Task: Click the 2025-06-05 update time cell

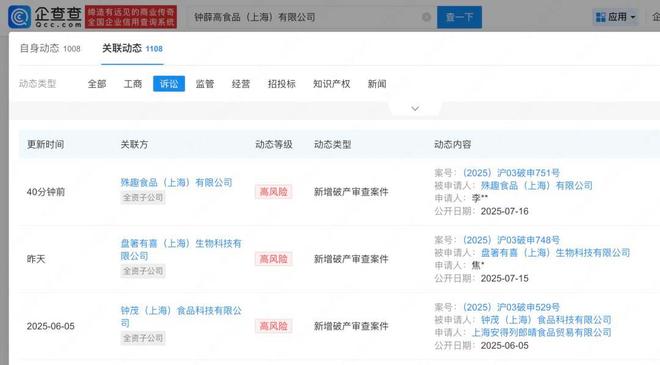Action: coord(51,326)
